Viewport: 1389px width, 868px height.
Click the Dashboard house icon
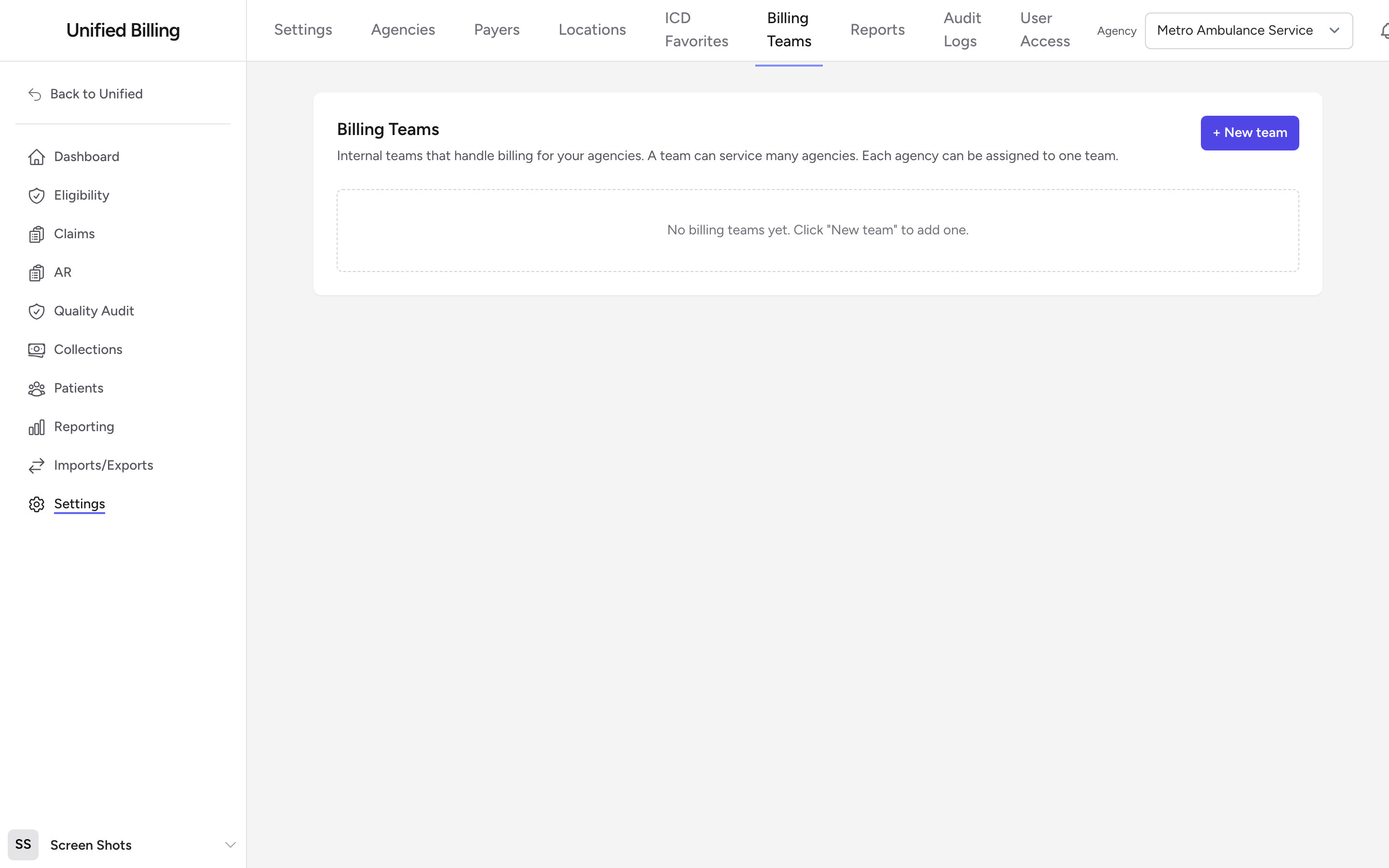37,157
